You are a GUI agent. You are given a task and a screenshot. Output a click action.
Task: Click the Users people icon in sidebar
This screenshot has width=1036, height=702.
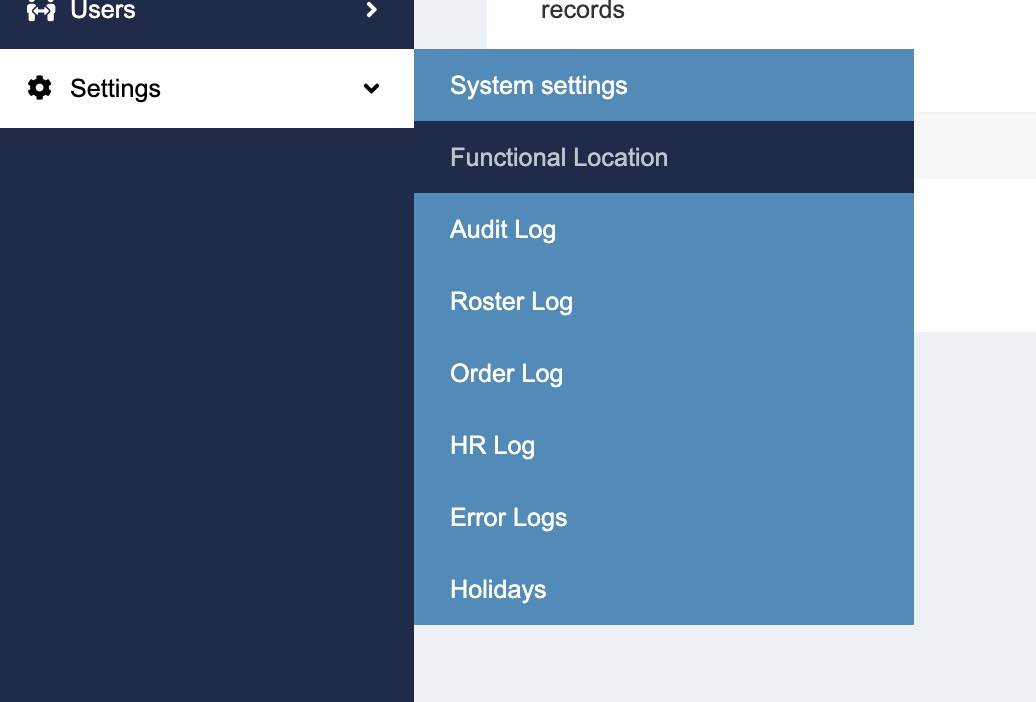pos(40,10)
